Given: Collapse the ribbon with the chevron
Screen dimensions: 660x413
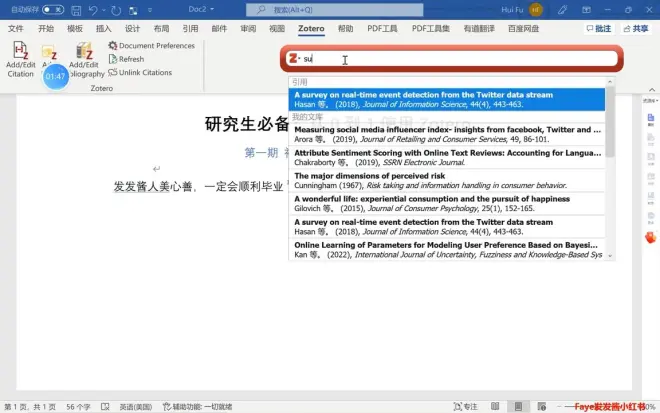Looking at the screenshot, I should (652, 90).
